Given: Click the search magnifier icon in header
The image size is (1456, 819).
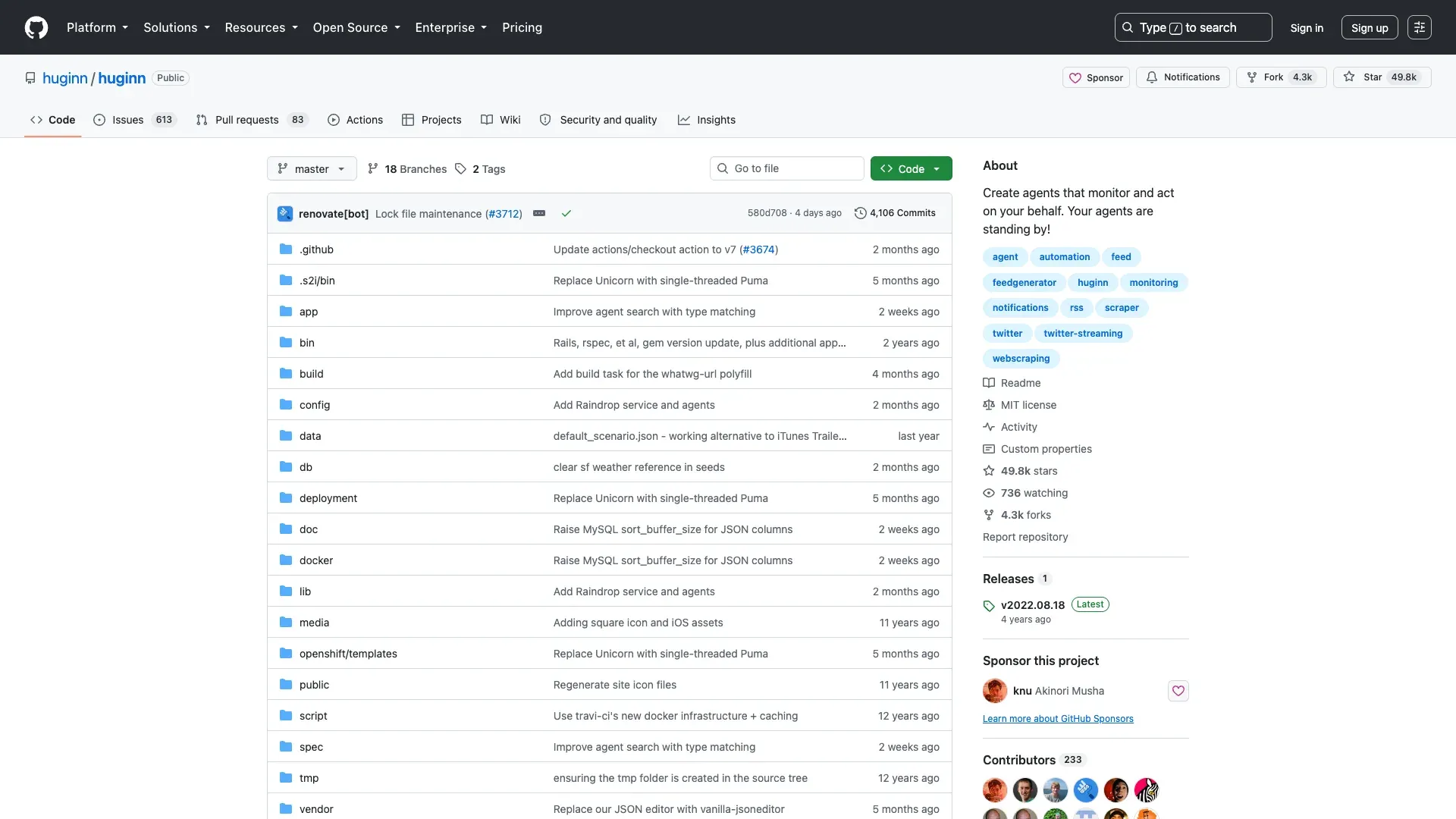Looking at the screenshot, I should coord(1128,27).
